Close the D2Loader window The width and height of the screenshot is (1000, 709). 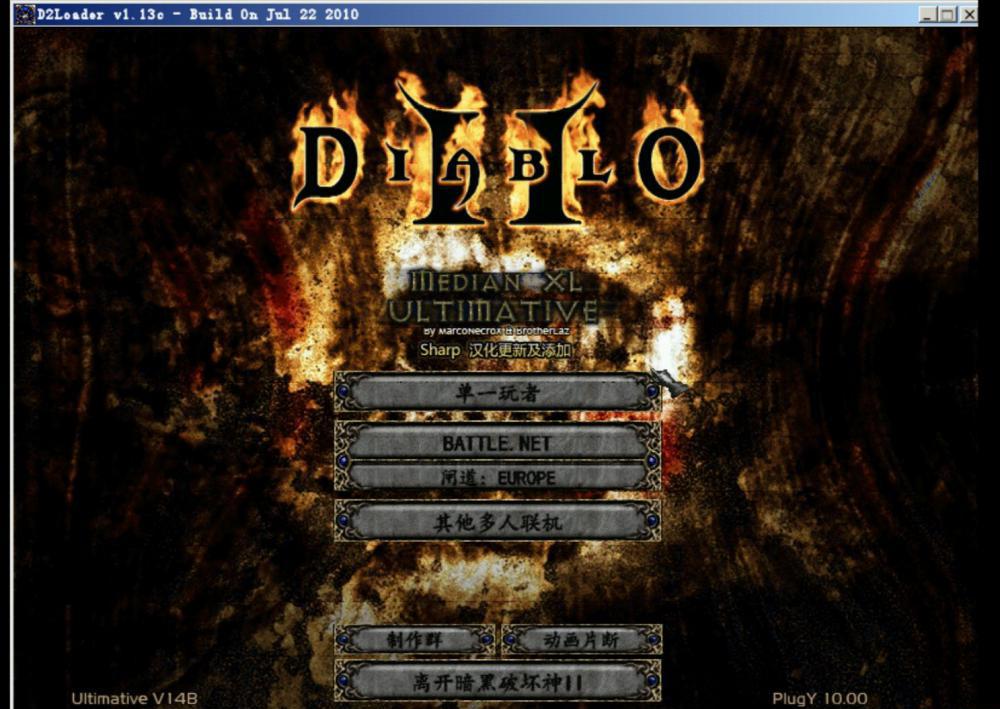click(x=969, y=14)
